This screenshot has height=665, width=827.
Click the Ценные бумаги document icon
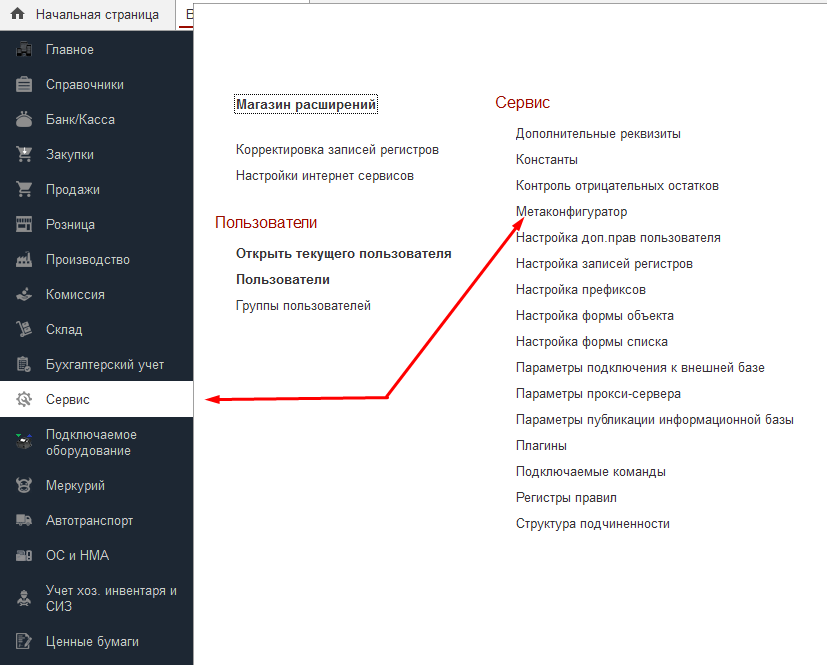click(24, 641)
